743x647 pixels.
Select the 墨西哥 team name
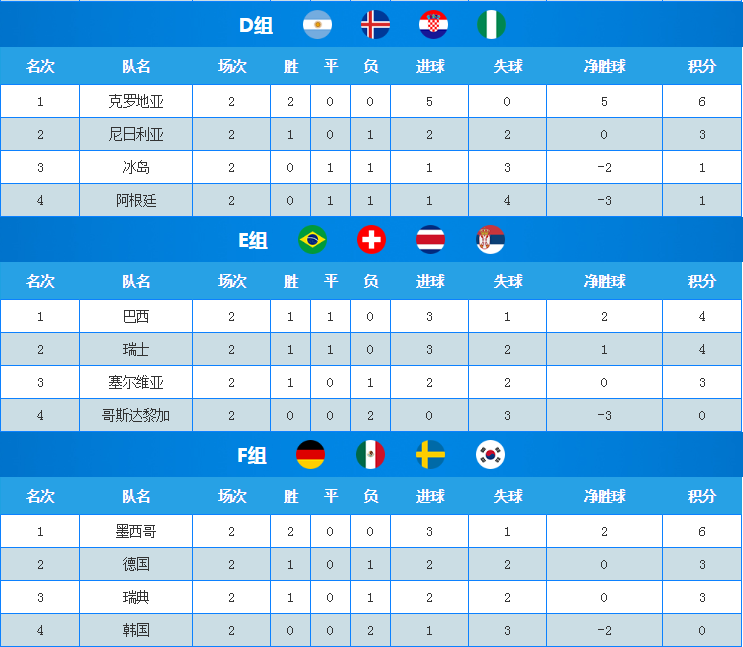[x=136, y=531]
